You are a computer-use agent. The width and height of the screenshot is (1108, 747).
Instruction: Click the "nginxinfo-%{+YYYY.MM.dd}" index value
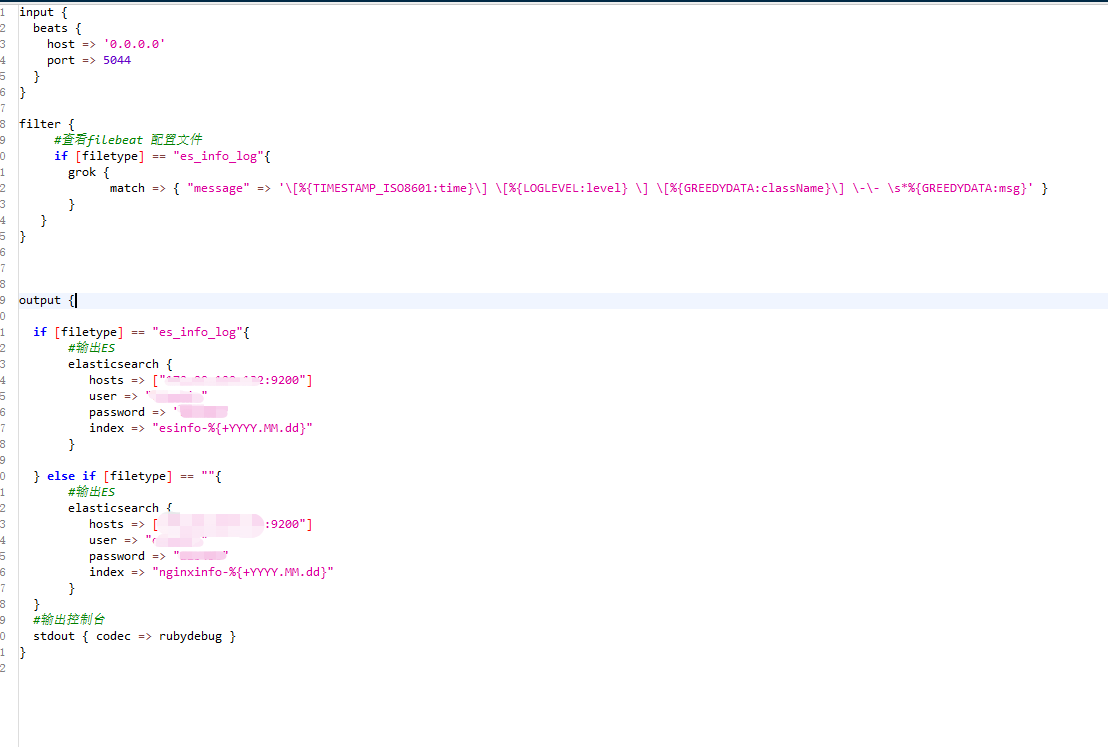(242, 572)
